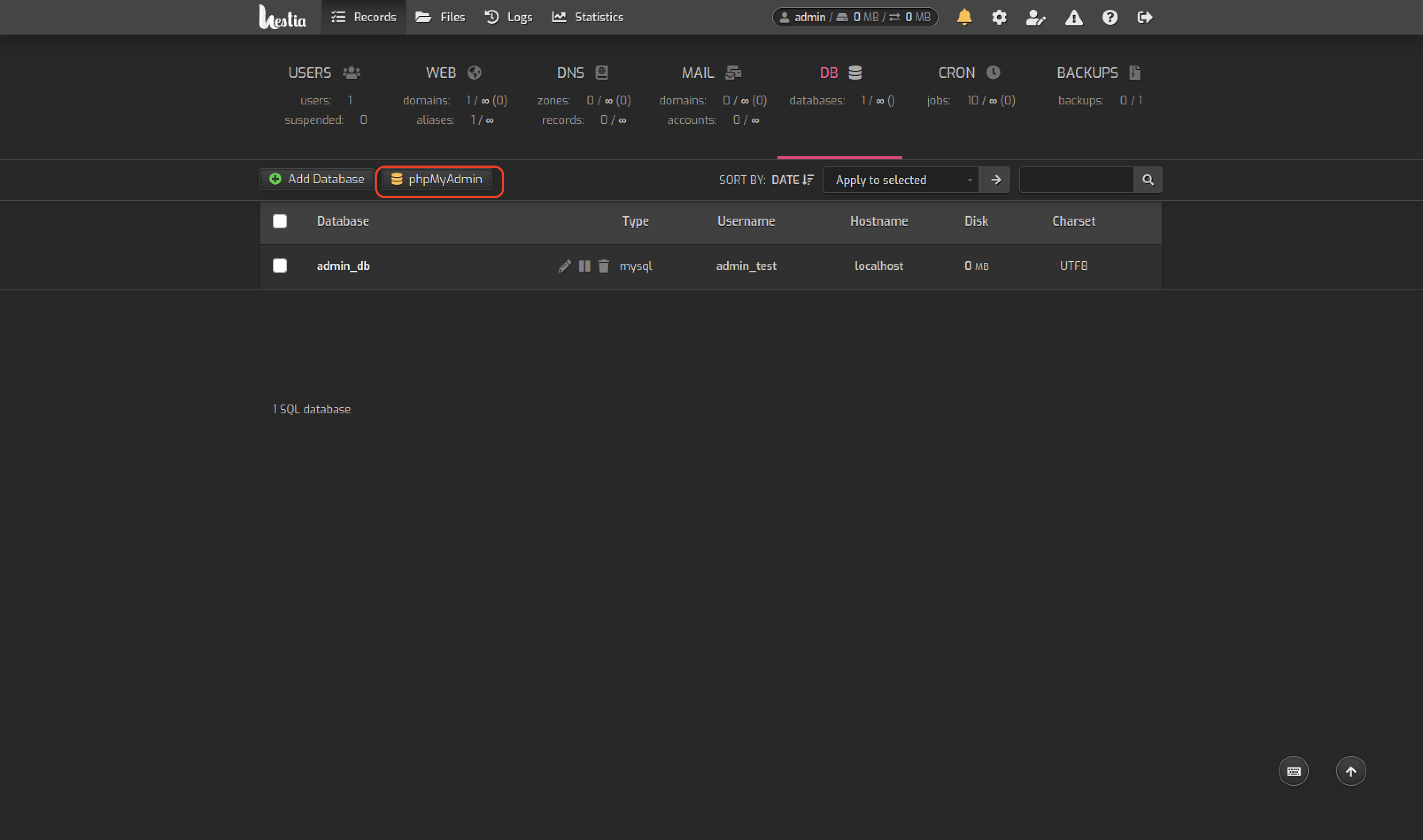Click the WEB globe icon
The image size is (1423, 840).
[475, 73]
